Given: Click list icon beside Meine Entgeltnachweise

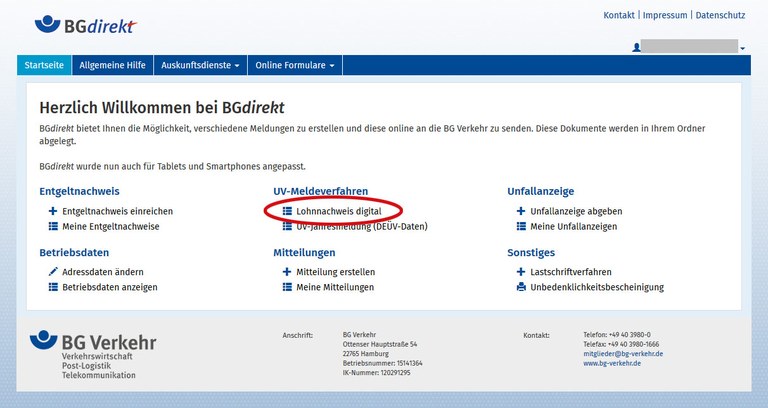Looking at the screenshot, I should click(x=53, y=226).
